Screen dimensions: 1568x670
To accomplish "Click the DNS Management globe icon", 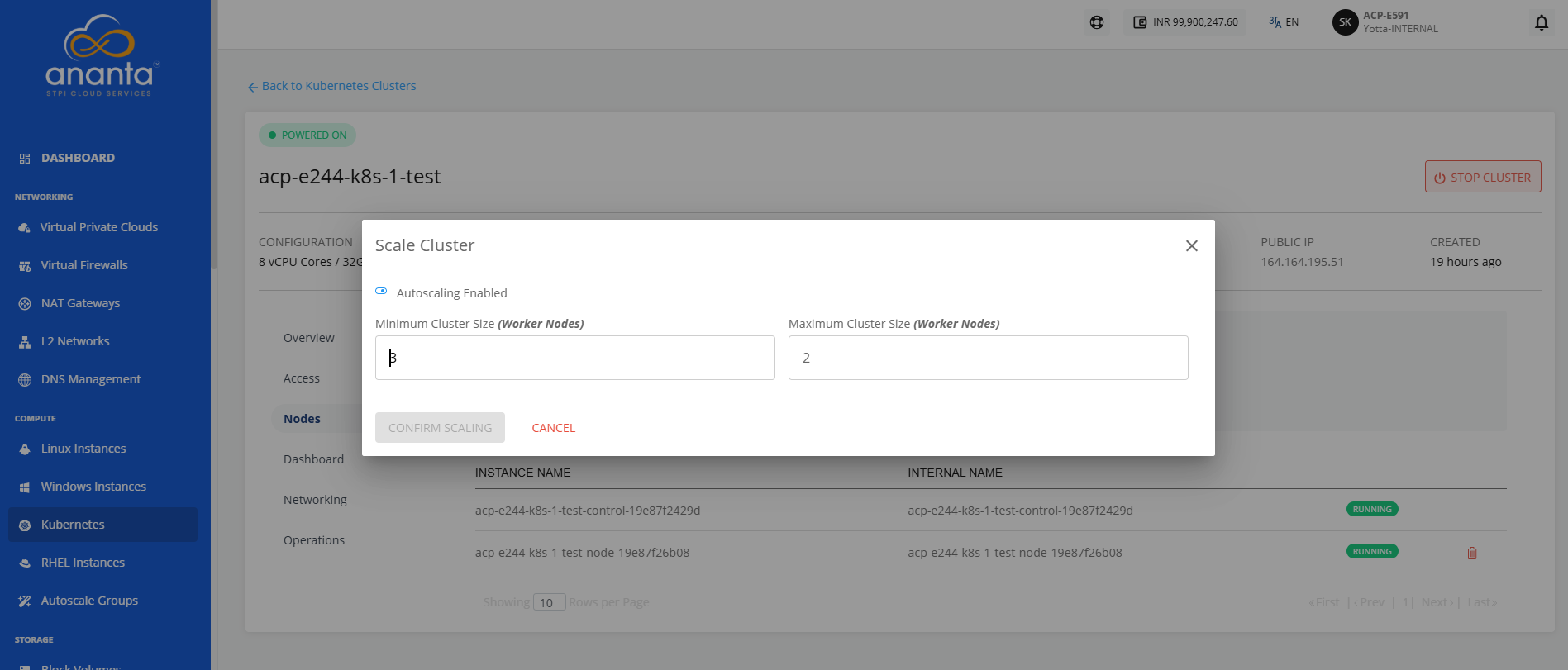I will (x=25, y=379).
